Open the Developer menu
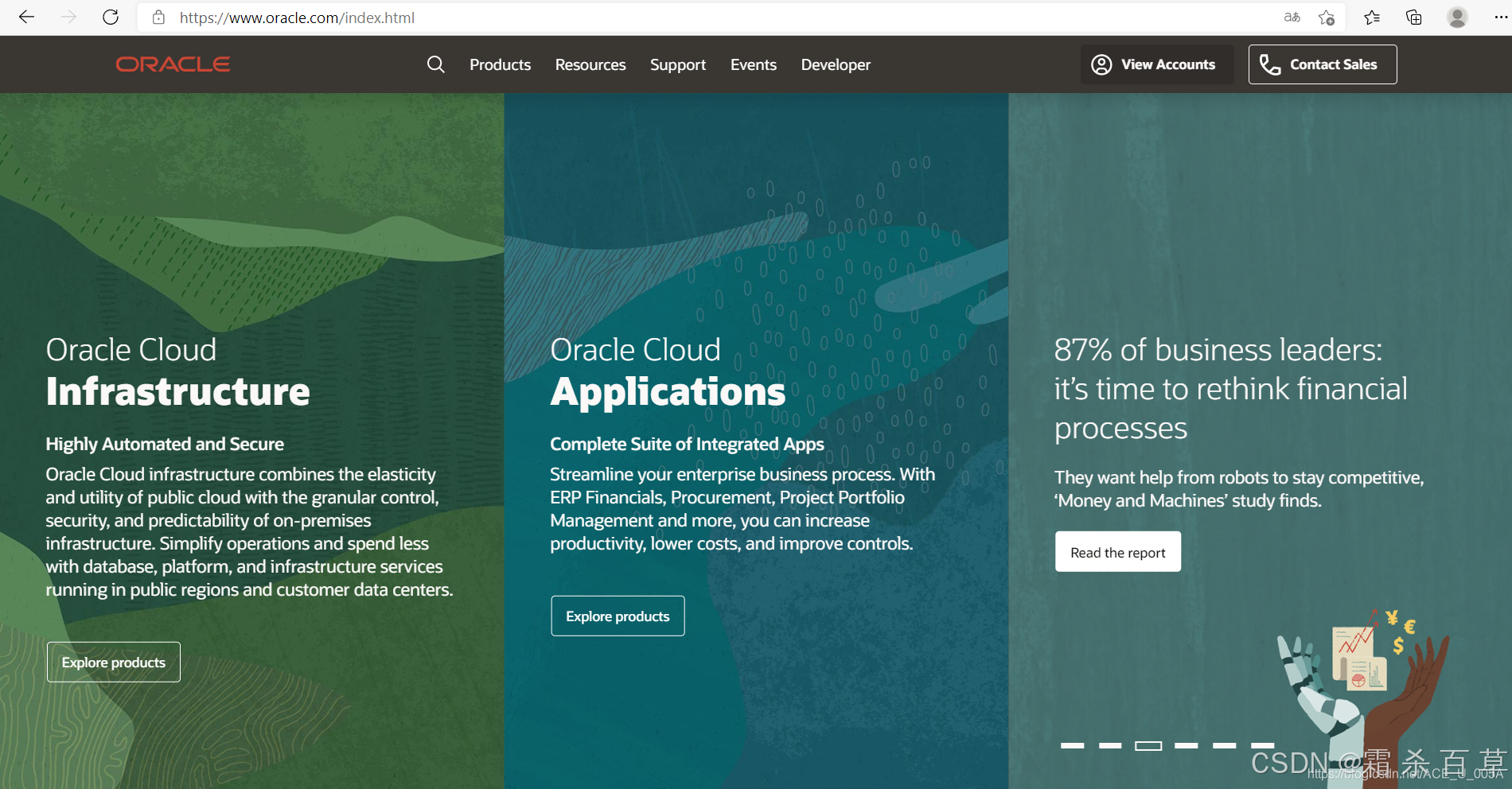This screenshot has width=1512, height=789. coord(836,65)
